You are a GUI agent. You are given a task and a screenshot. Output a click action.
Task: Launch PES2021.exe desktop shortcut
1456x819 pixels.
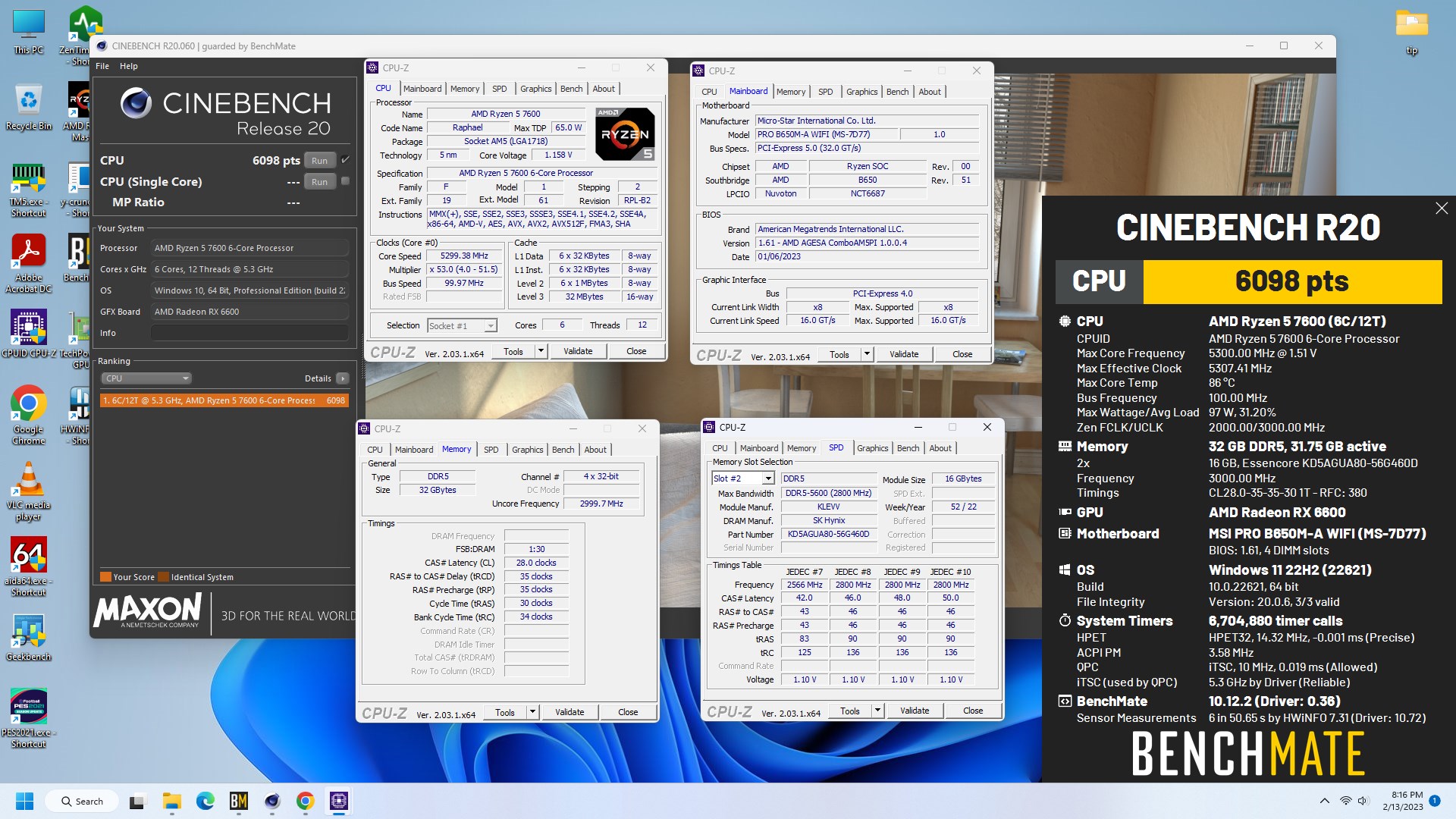click(x=29, y=718)
